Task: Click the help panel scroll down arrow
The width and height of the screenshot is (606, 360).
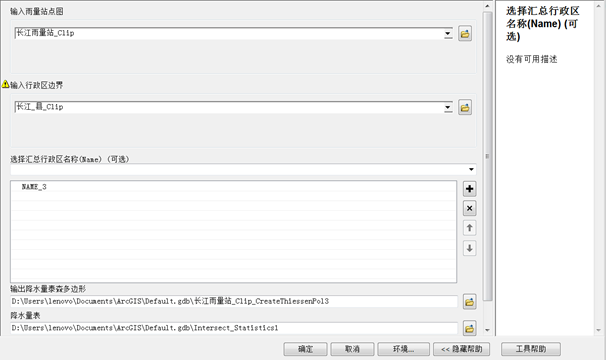Action: [599, 330]
